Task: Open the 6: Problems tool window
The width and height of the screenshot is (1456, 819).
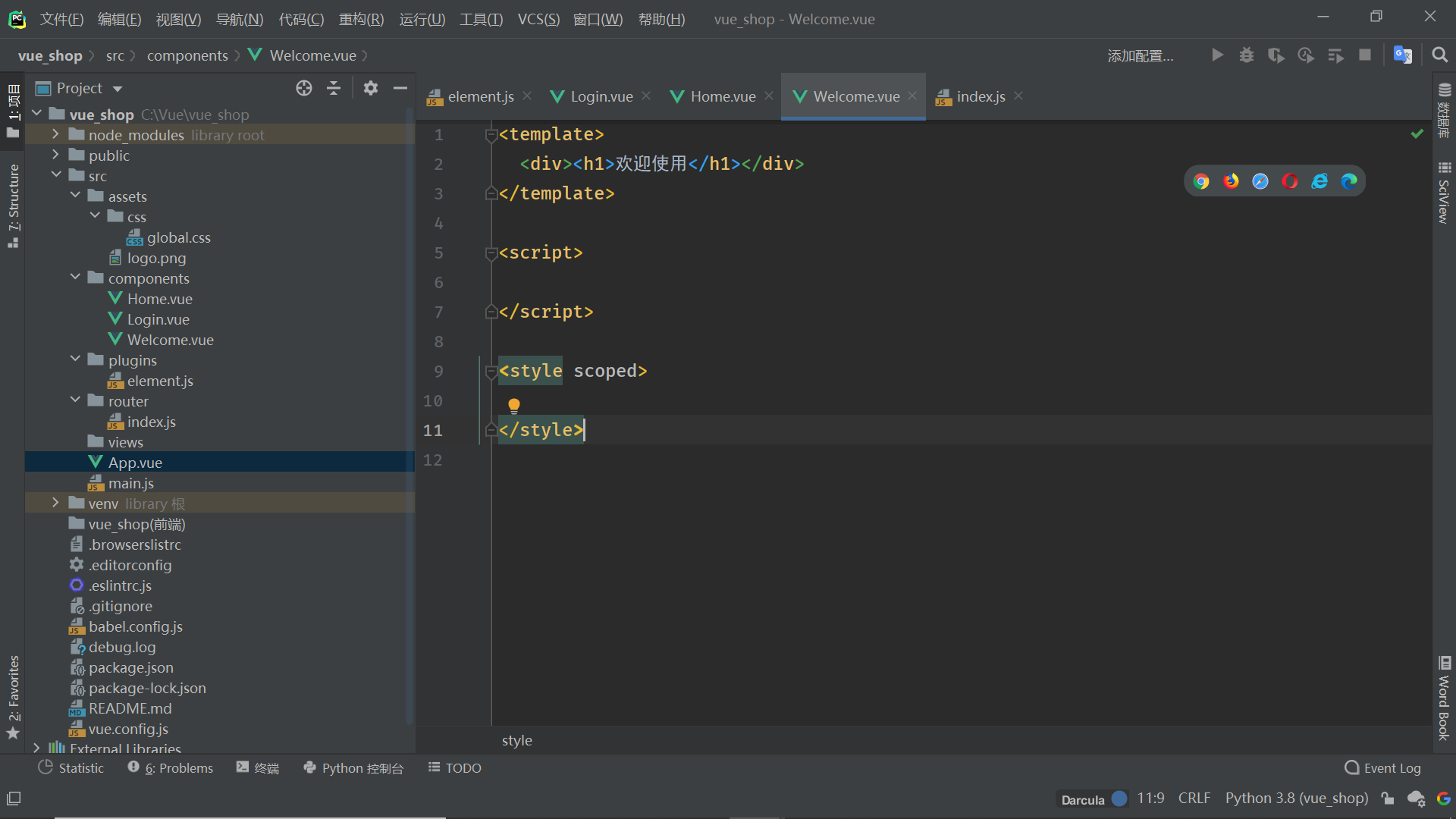Action: 170,768
